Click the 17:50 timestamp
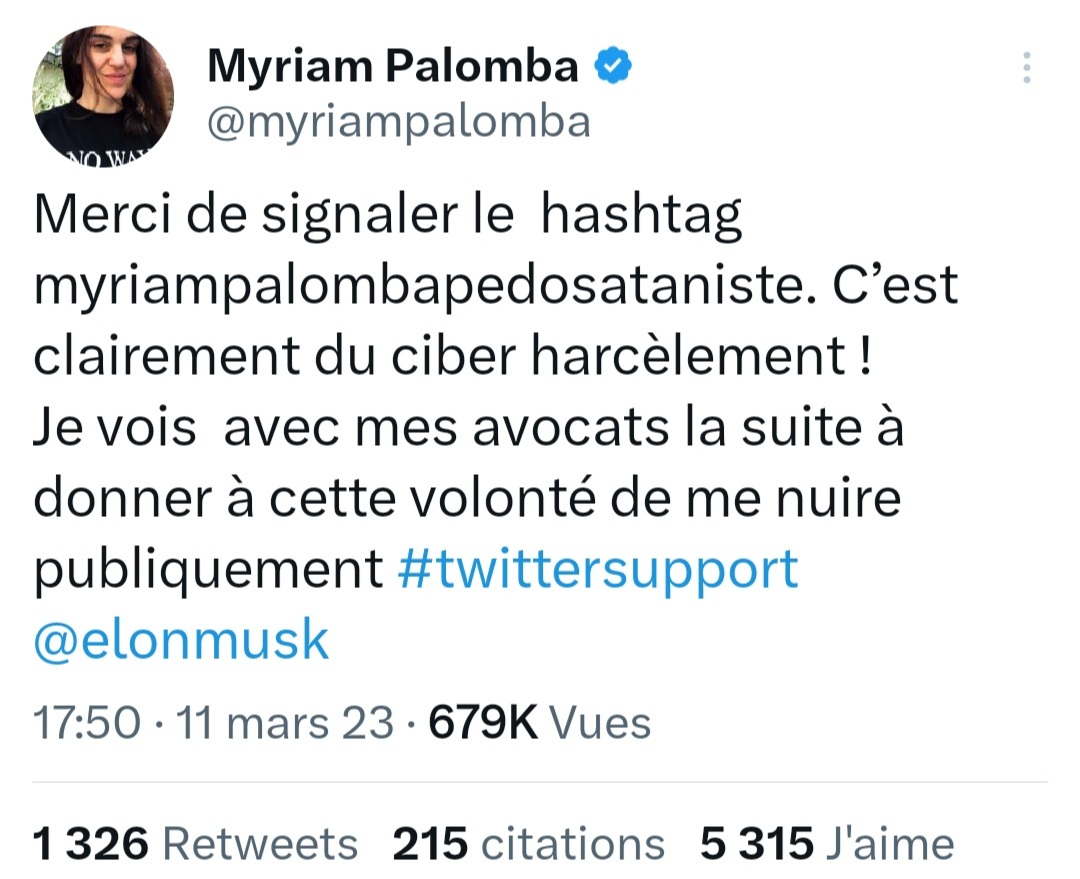The width and height of the screenshot is (1080, 879). pos(84,722)
